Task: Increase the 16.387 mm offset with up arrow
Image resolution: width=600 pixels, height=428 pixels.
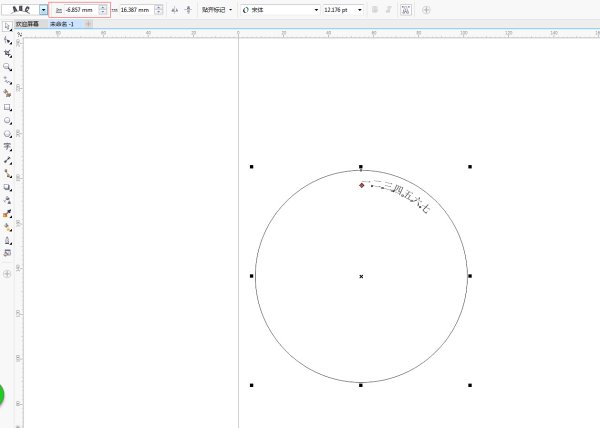Action: [x=159, y=7]
